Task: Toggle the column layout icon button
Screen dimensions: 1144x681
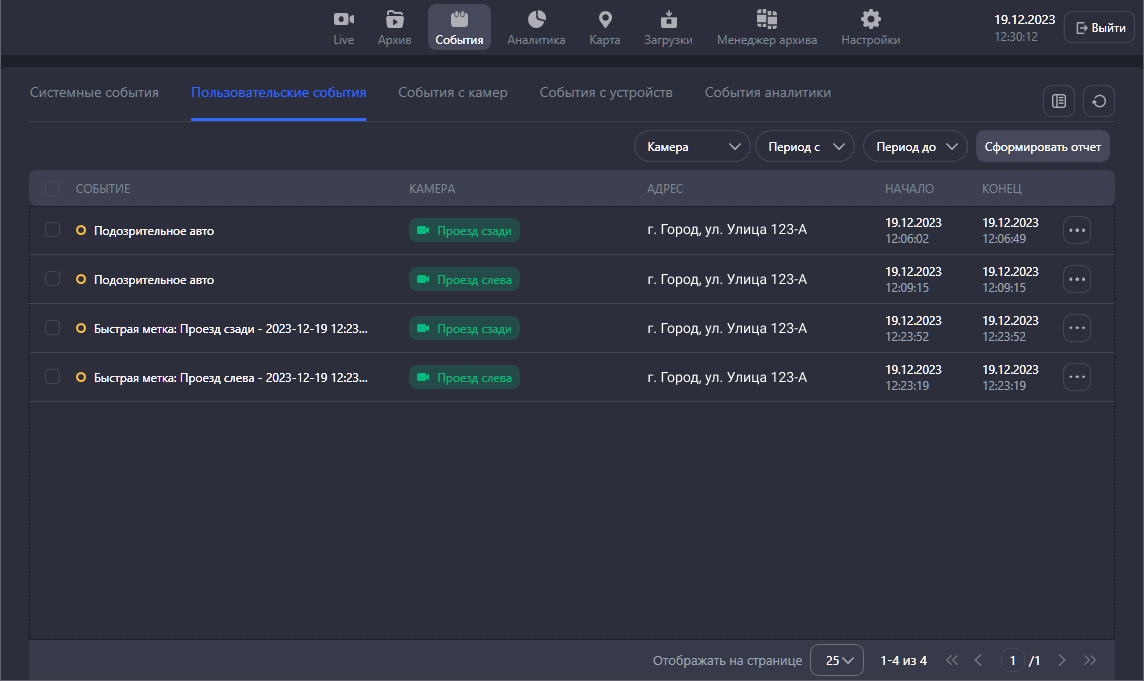Action: coord(1058,100)
